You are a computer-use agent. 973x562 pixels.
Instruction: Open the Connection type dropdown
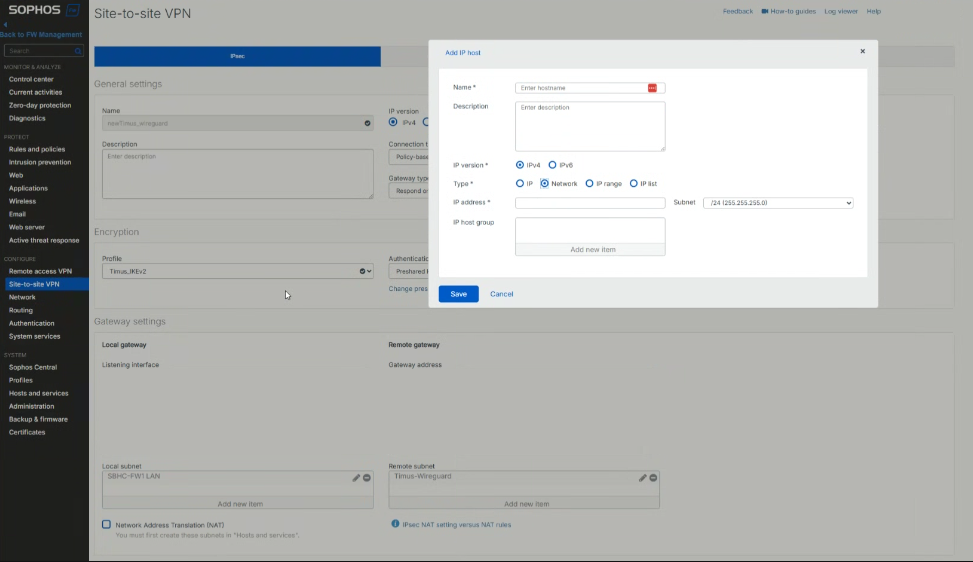409,157
